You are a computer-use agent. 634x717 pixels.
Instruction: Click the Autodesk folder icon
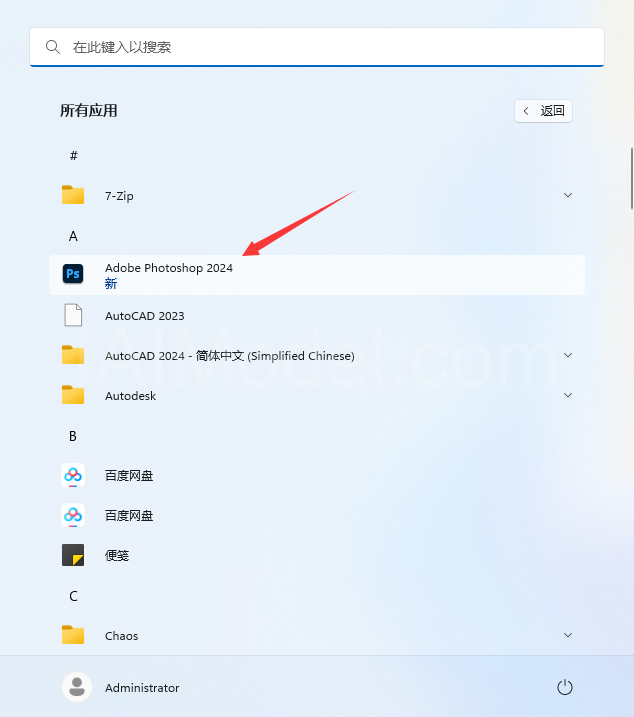tap(73, 395)
